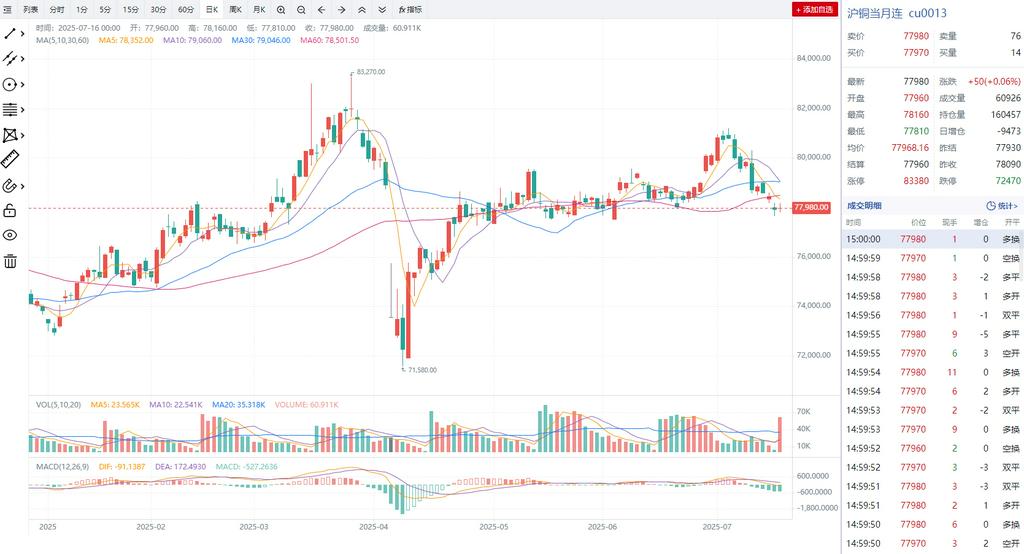The width and height of the screenshot is (1024, 554).
Task: Select the 60分 timeframe
Action: 186,9
